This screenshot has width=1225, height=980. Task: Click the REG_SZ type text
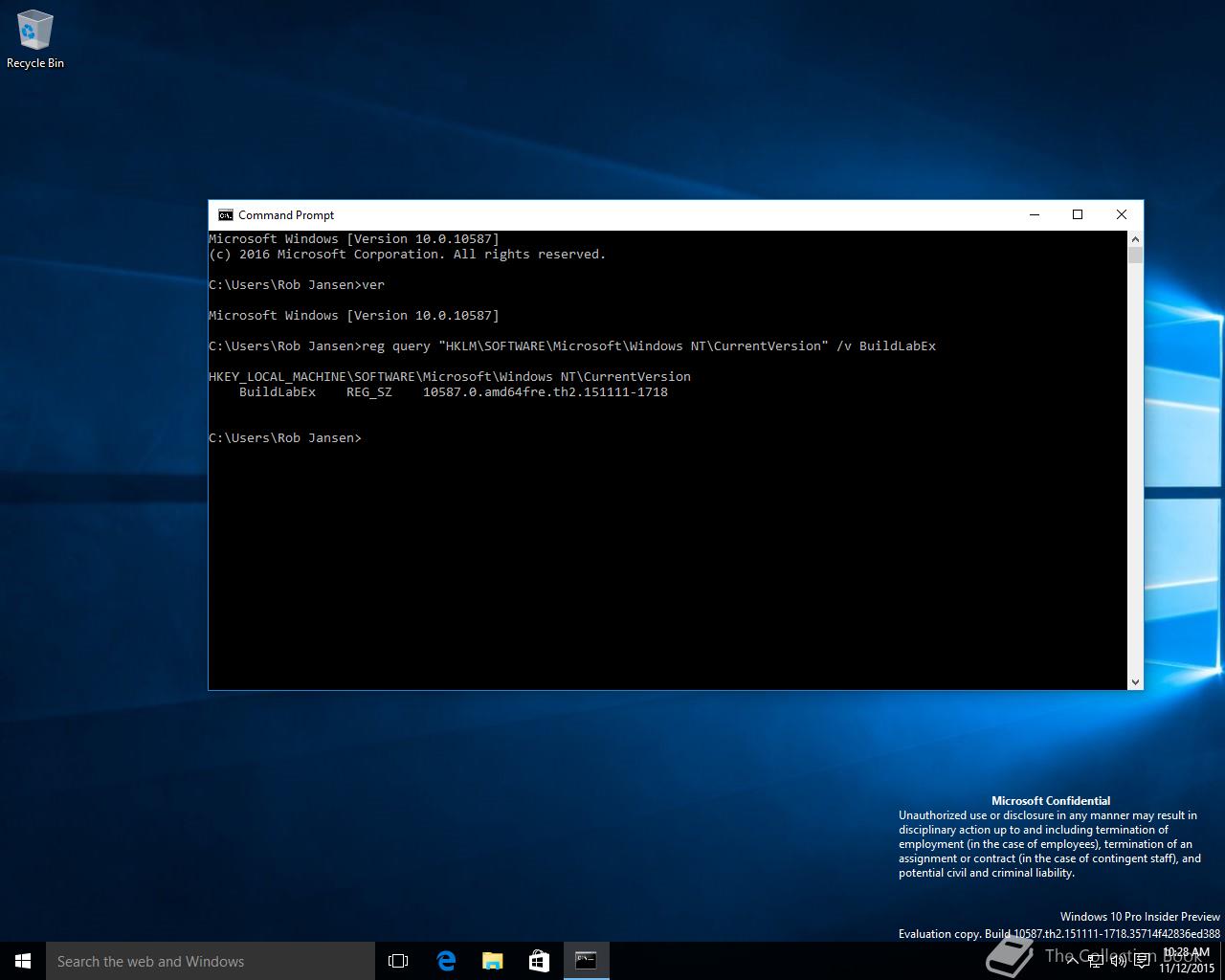click(x=369, y=392)
